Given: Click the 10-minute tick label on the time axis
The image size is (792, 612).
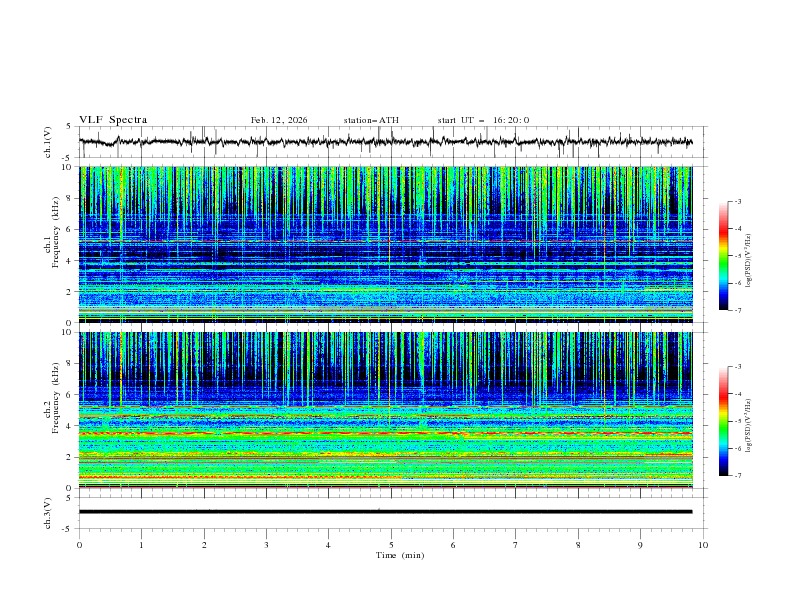Looking at the screenshot, I should pos(703,545).
